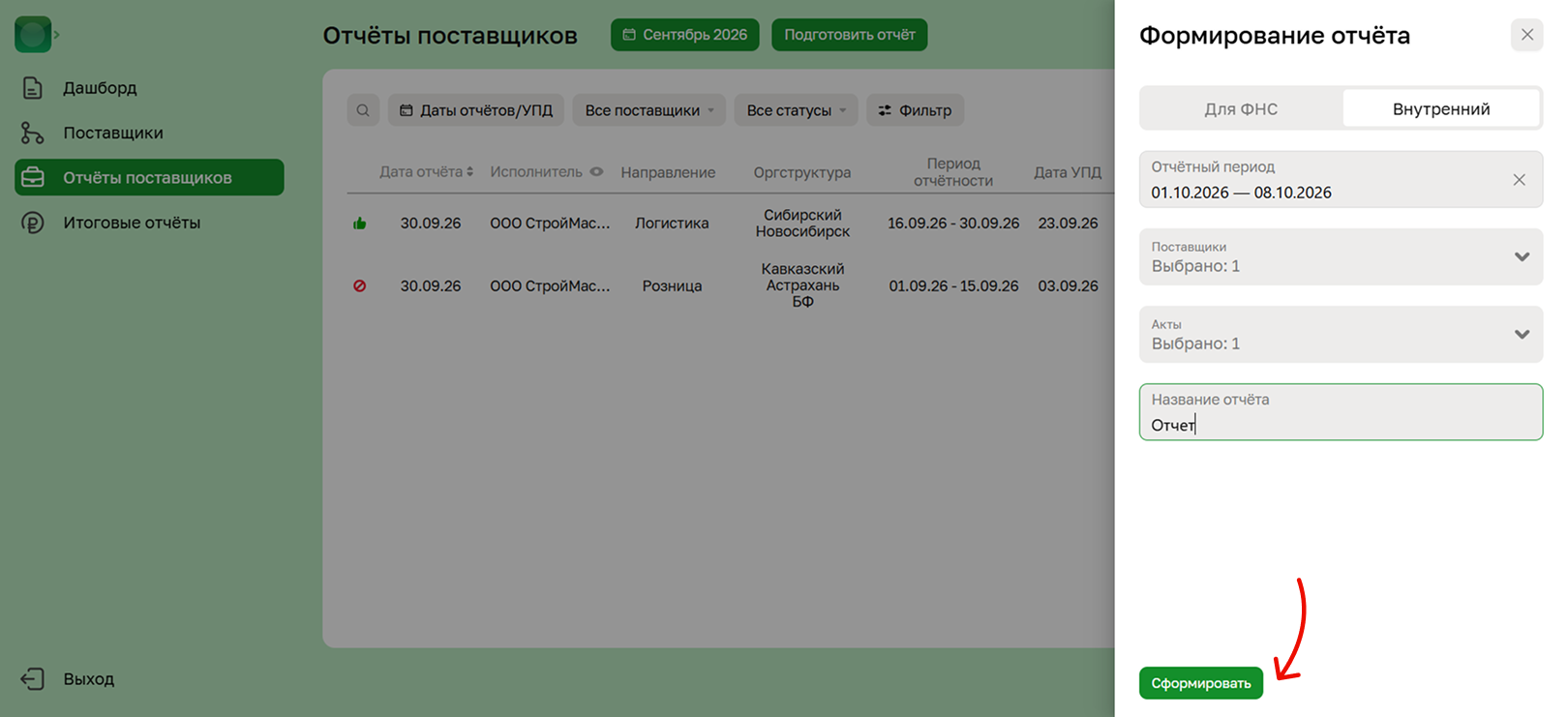Screen dimensions: 1568x717
Task: Expand Все поставщики dropdown
Action: pos(648,110)
